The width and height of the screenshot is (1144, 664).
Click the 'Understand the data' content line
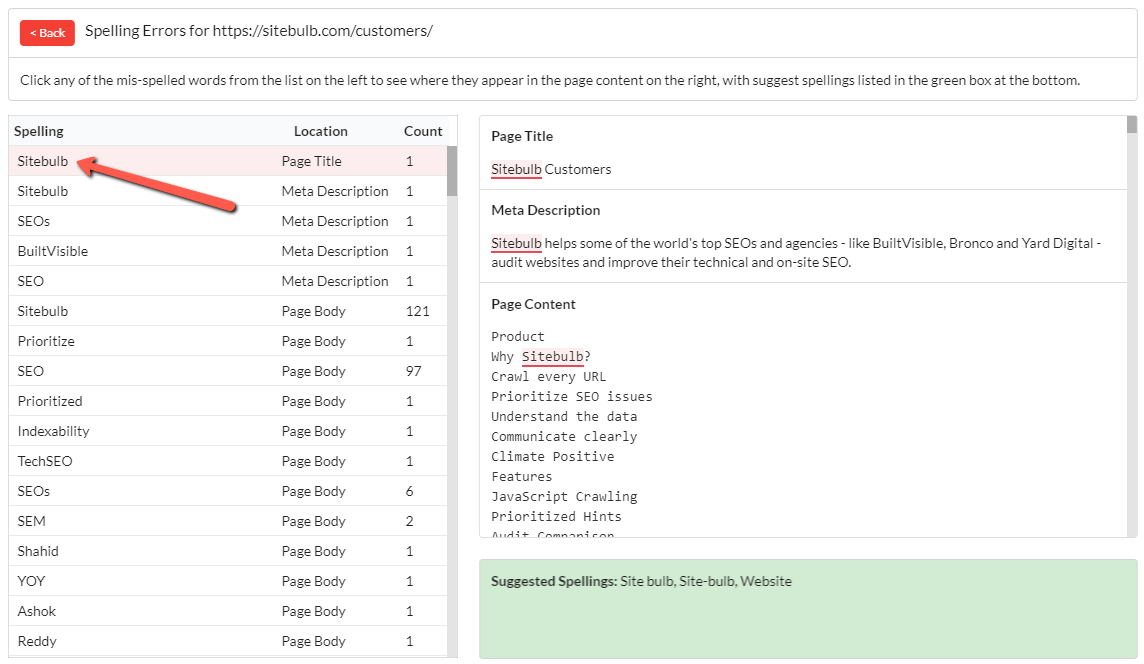click(564, 416)
